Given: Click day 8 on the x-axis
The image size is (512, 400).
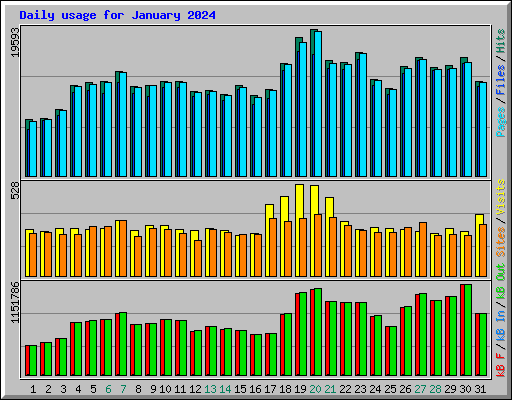Looking at the screenshot, I should tap(138, 389).
